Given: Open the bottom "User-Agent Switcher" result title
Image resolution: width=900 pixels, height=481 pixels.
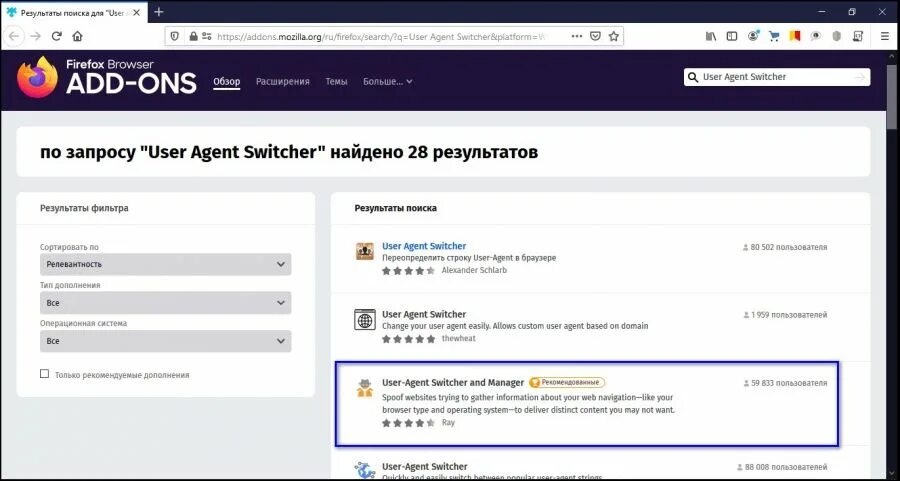Looking at the screenshot, I should [x=425, y=466].
